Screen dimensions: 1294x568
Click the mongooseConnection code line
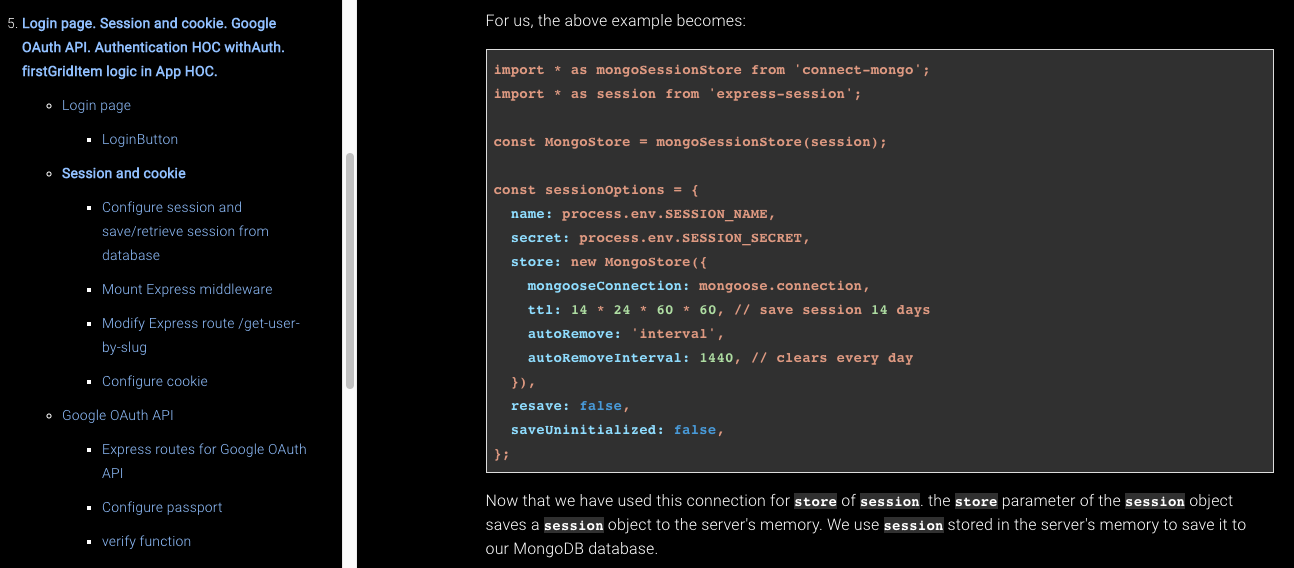coord(699,286)
